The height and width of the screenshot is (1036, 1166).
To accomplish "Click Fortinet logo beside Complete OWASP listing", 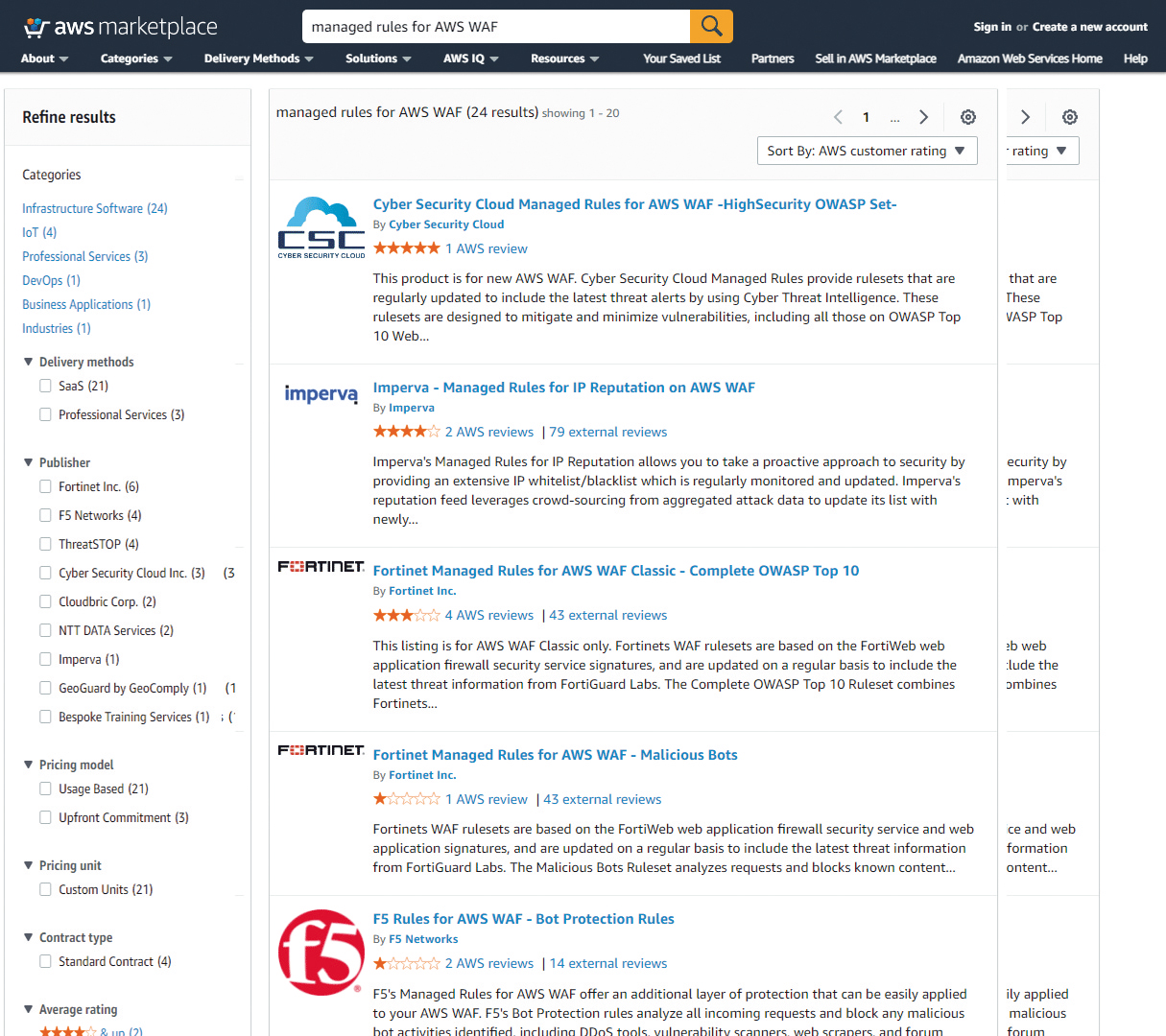I will (x=321, y=567).
